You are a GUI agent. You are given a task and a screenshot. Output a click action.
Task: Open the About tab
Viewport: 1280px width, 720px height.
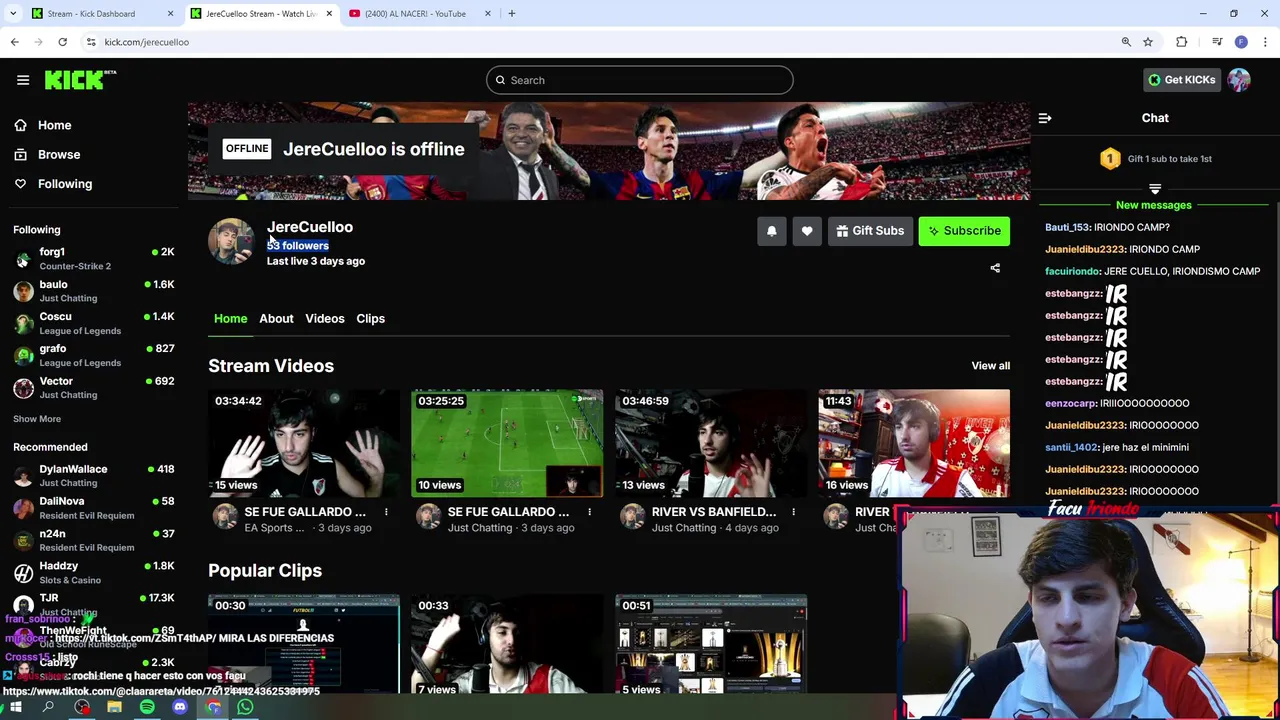tap(276, 319)
